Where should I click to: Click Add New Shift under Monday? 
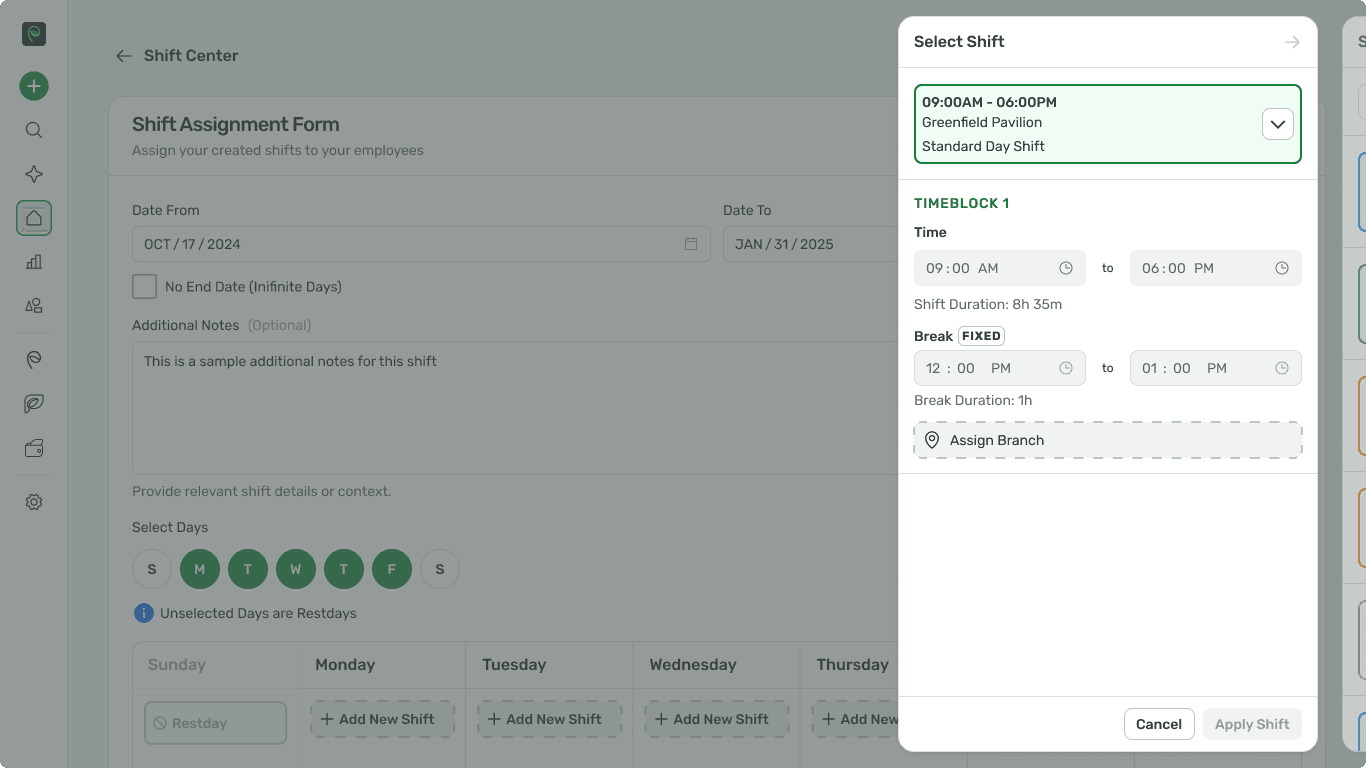pyautogui.click(x=382, y=719)
